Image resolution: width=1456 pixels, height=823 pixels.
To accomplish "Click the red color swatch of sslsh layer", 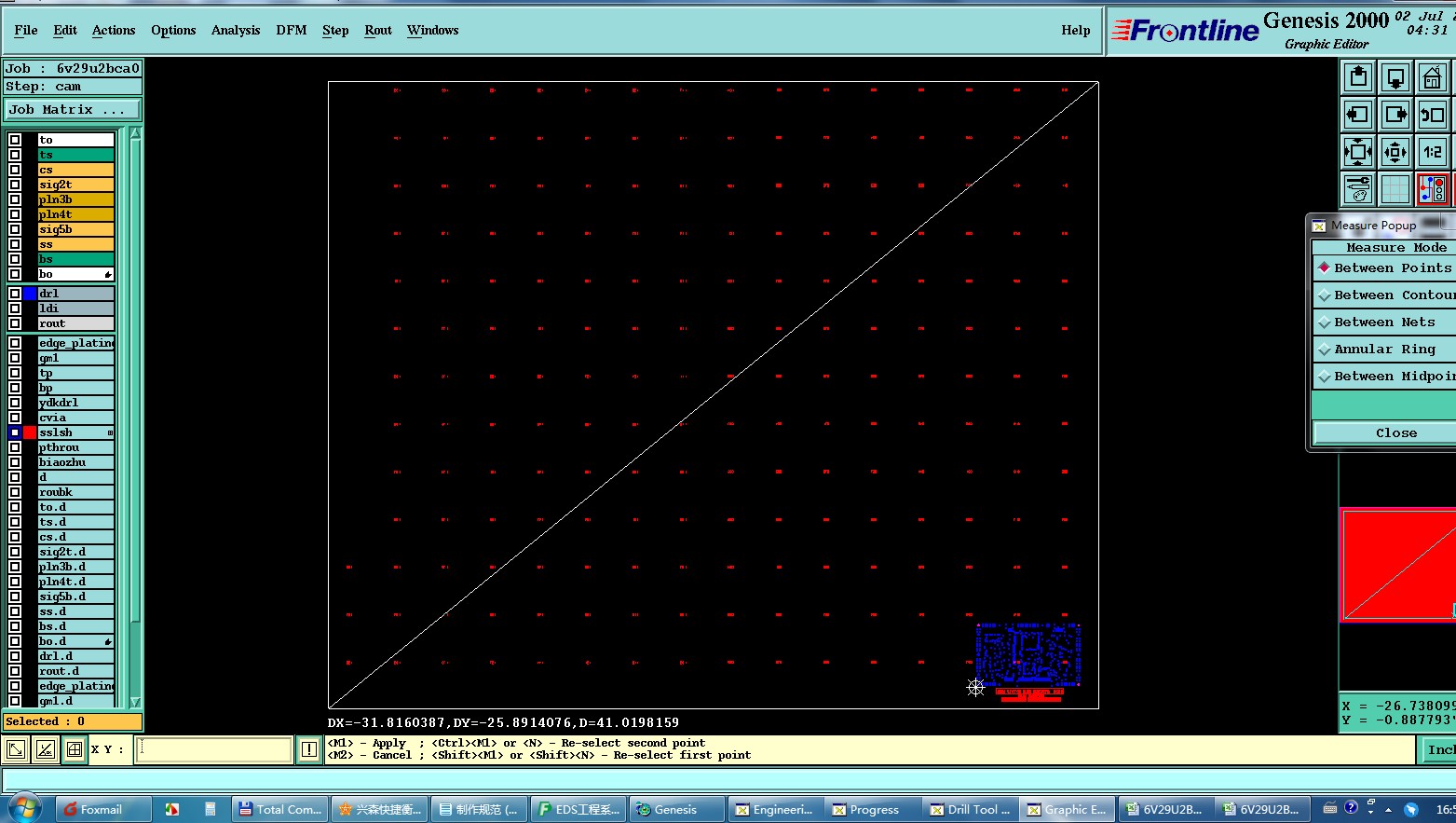I will click(30, 432).
